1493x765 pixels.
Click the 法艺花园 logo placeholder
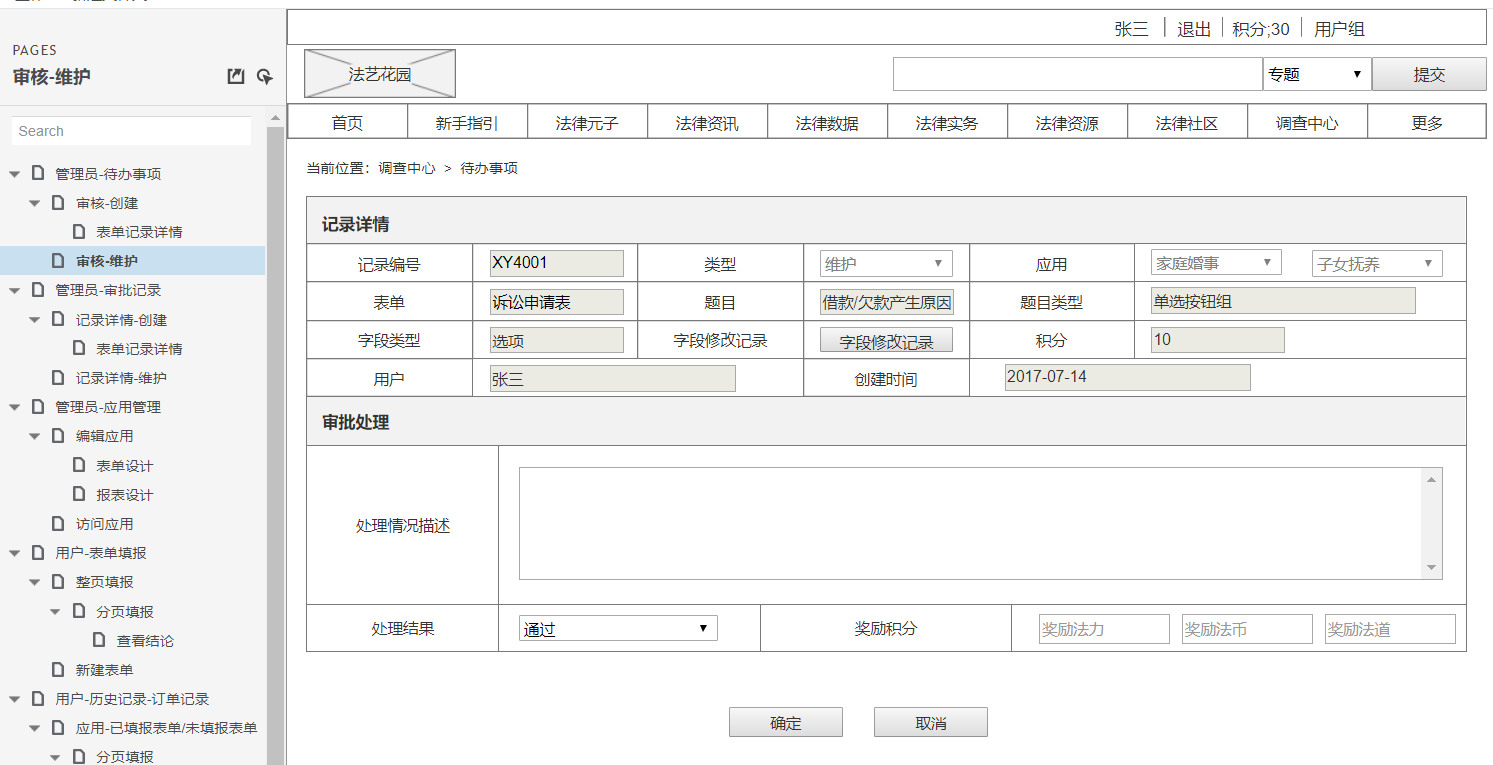380,74
